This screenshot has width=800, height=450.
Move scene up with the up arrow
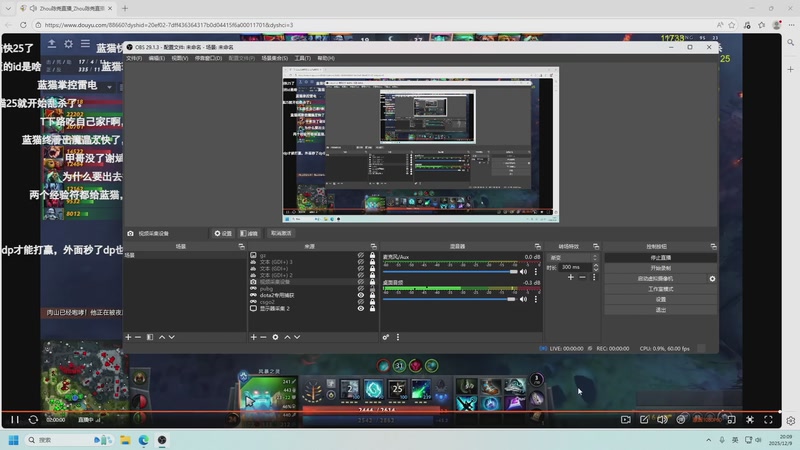pos(162,337)
